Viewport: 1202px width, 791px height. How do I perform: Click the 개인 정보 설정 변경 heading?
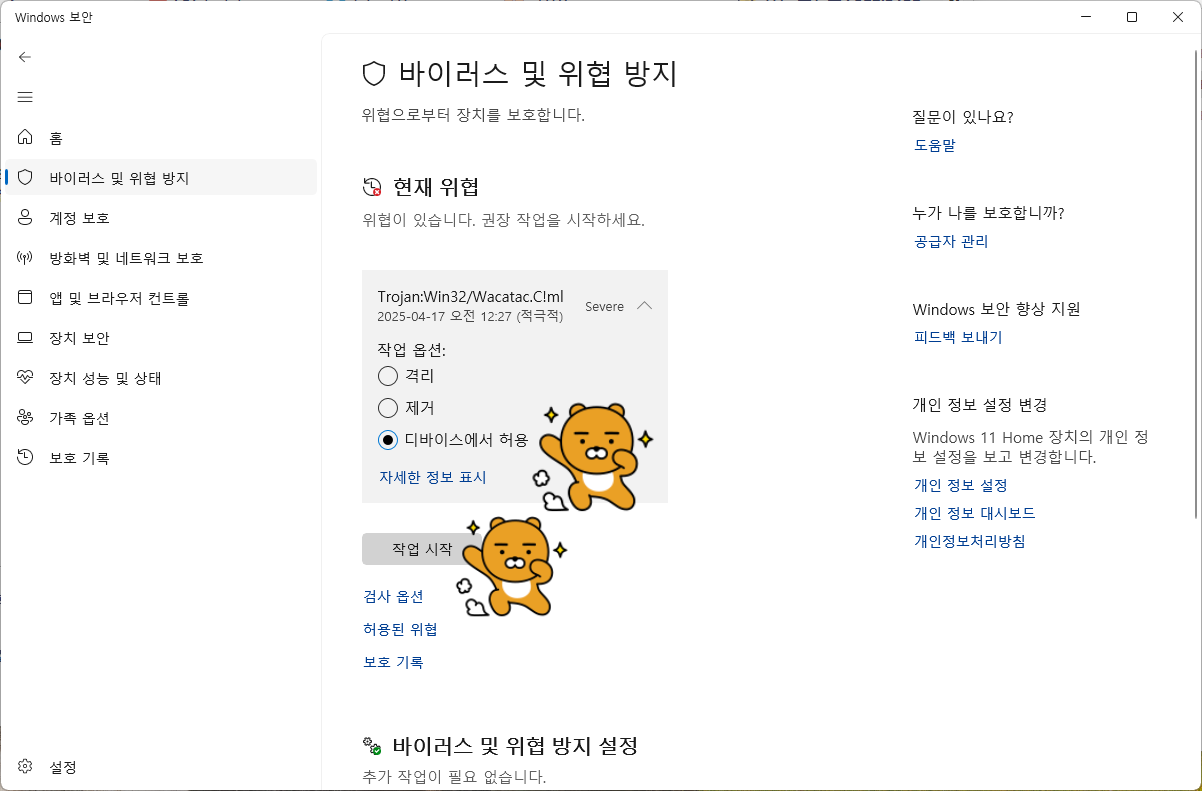click(980, 405)
